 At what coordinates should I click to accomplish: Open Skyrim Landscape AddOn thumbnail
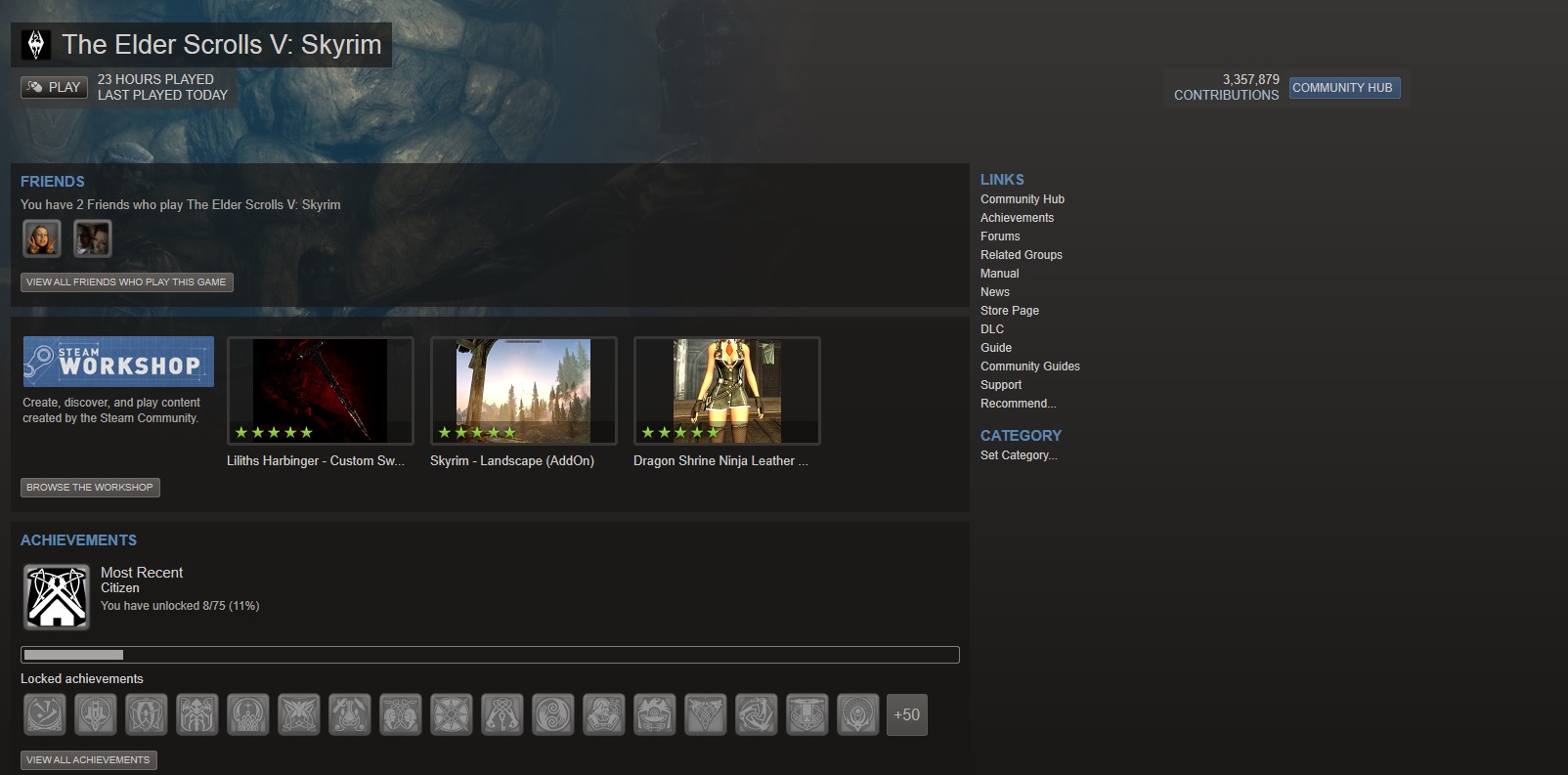524,391
